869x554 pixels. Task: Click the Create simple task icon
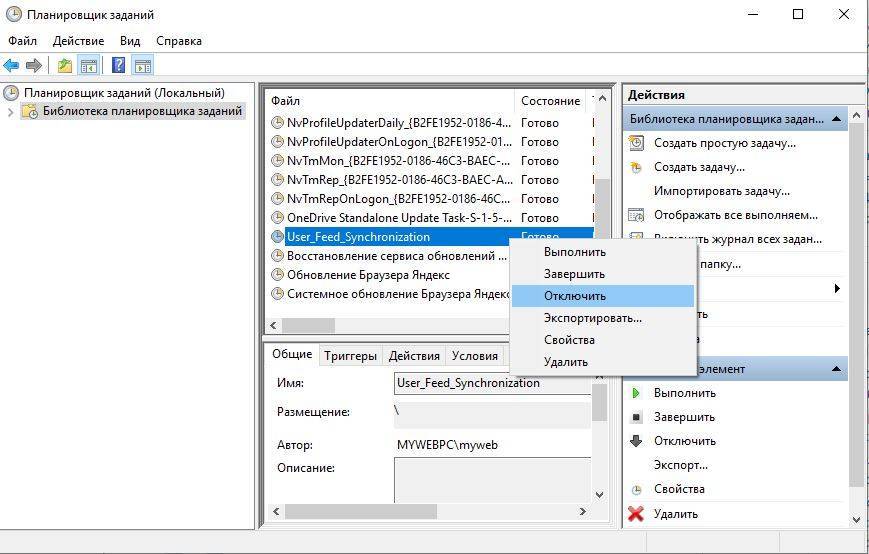pyautogui.click(x=636, y=143)
